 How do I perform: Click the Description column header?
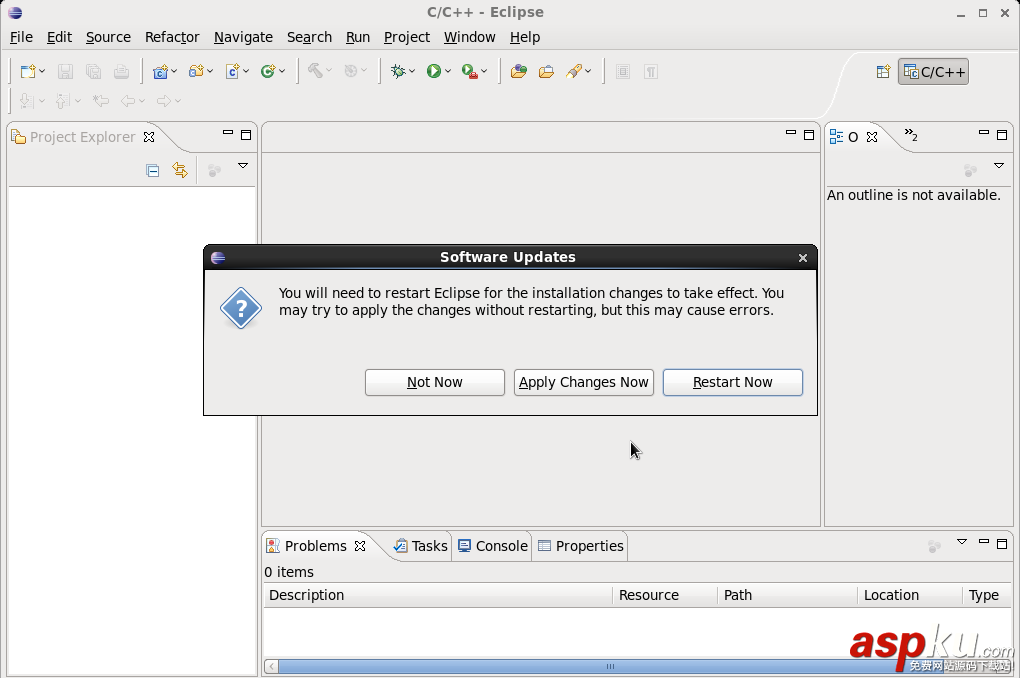point(438,595)
